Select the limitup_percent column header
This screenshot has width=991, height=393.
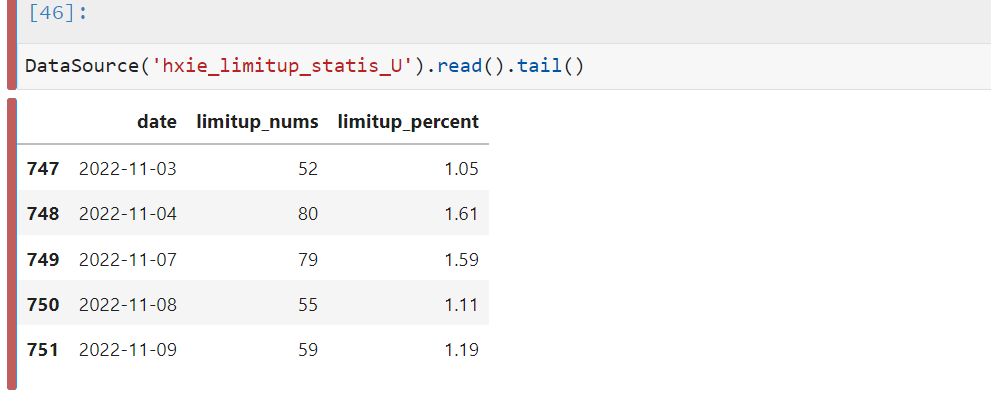[x=408, y=122]
